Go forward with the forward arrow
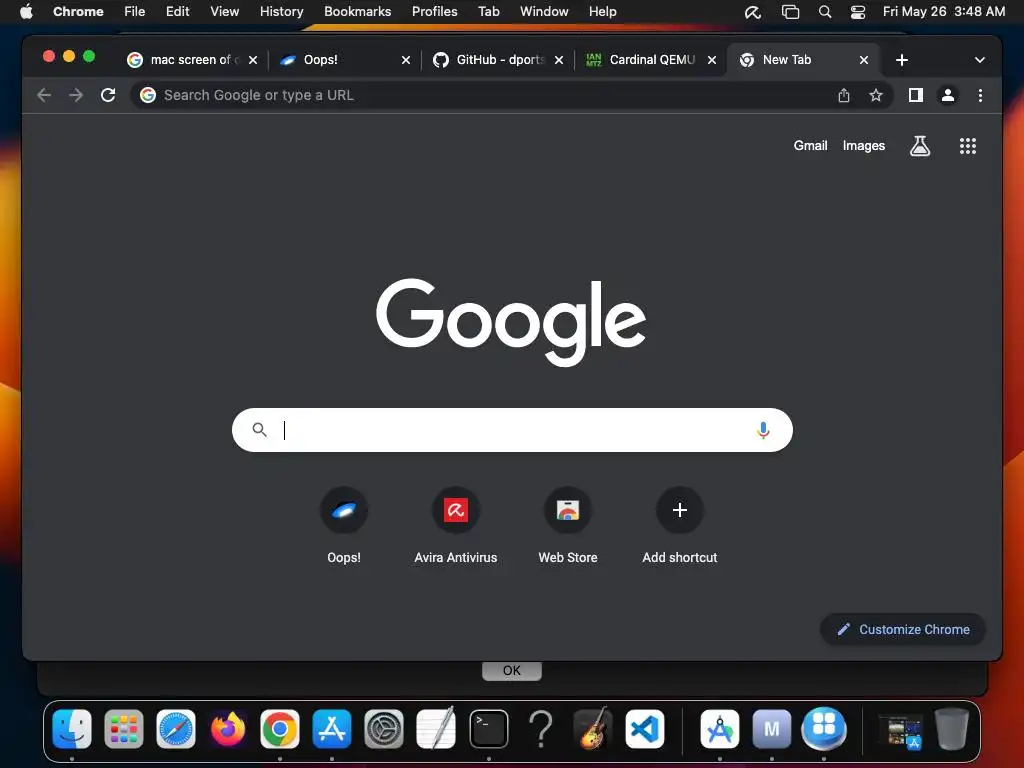Screen dimensions: 1024x768 click(x=76, y=95)
